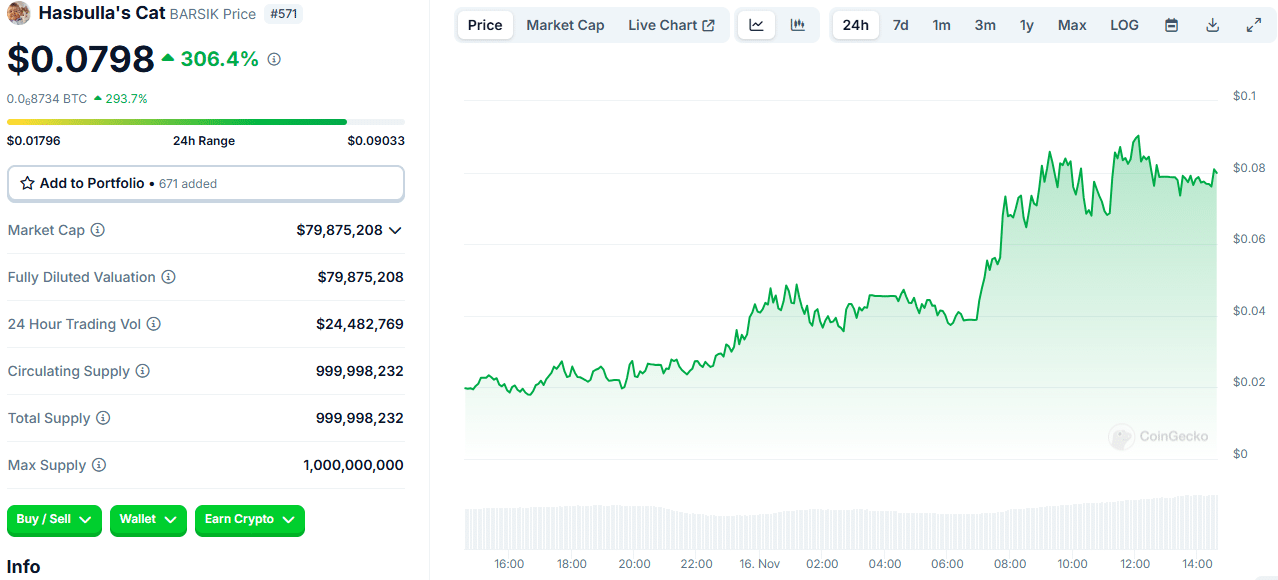Viewport: 1278px width, 580px height.
Task: Click the $24,482,769 trading volume value
Action: point(360,324)
